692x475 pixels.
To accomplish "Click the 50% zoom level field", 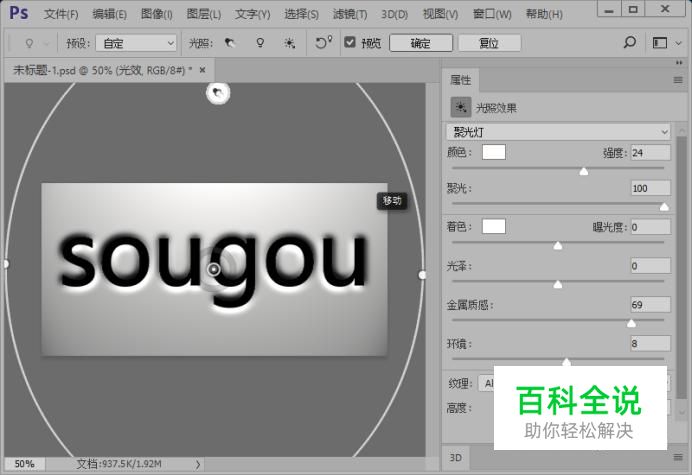I will click(24, 464).
